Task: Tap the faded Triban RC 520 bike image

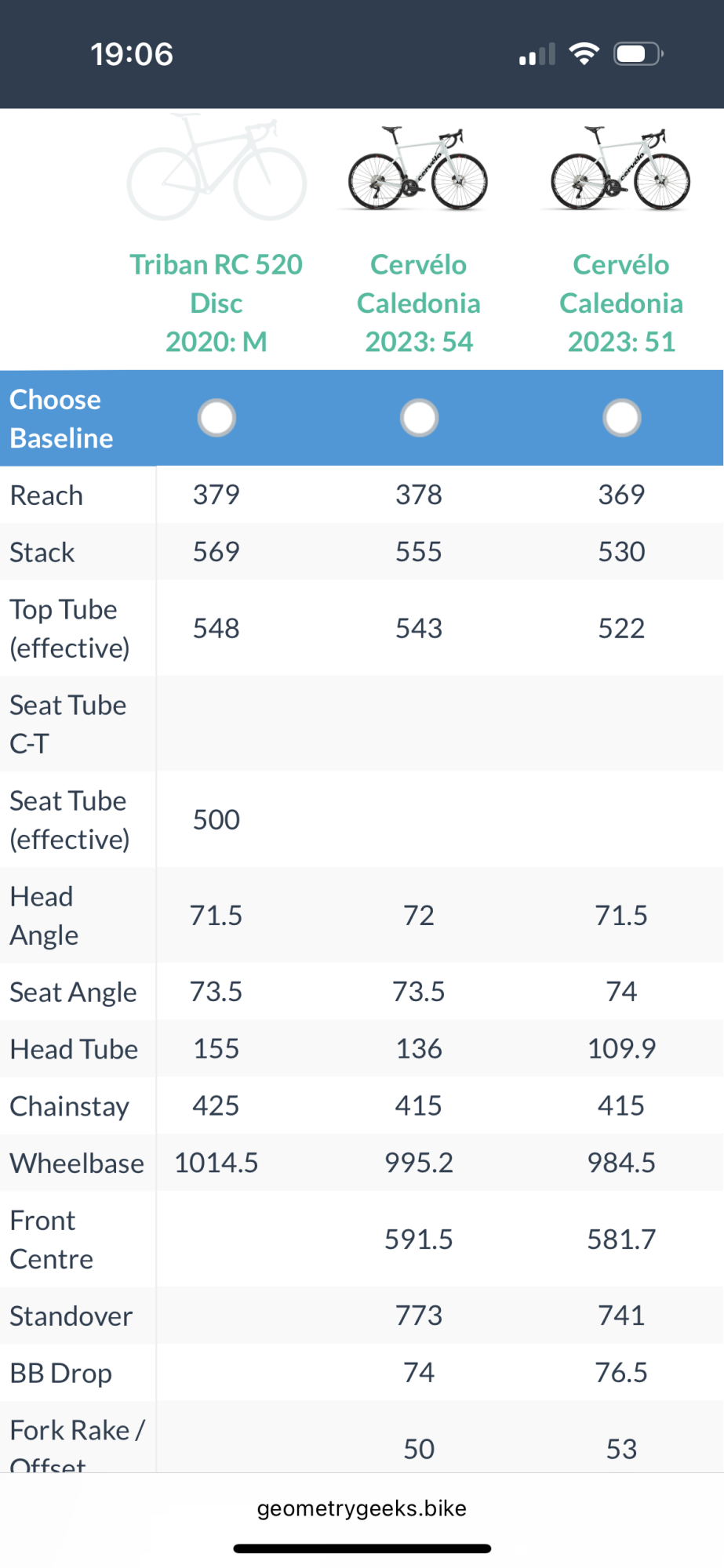Action: tap(216, 168)
